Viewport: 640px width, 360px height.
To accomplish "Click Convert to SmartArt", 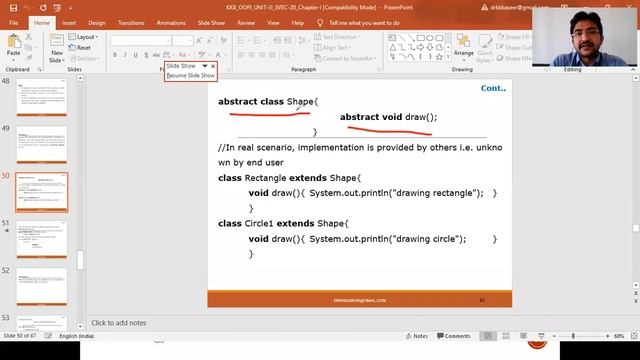I will tap(345, 58).
